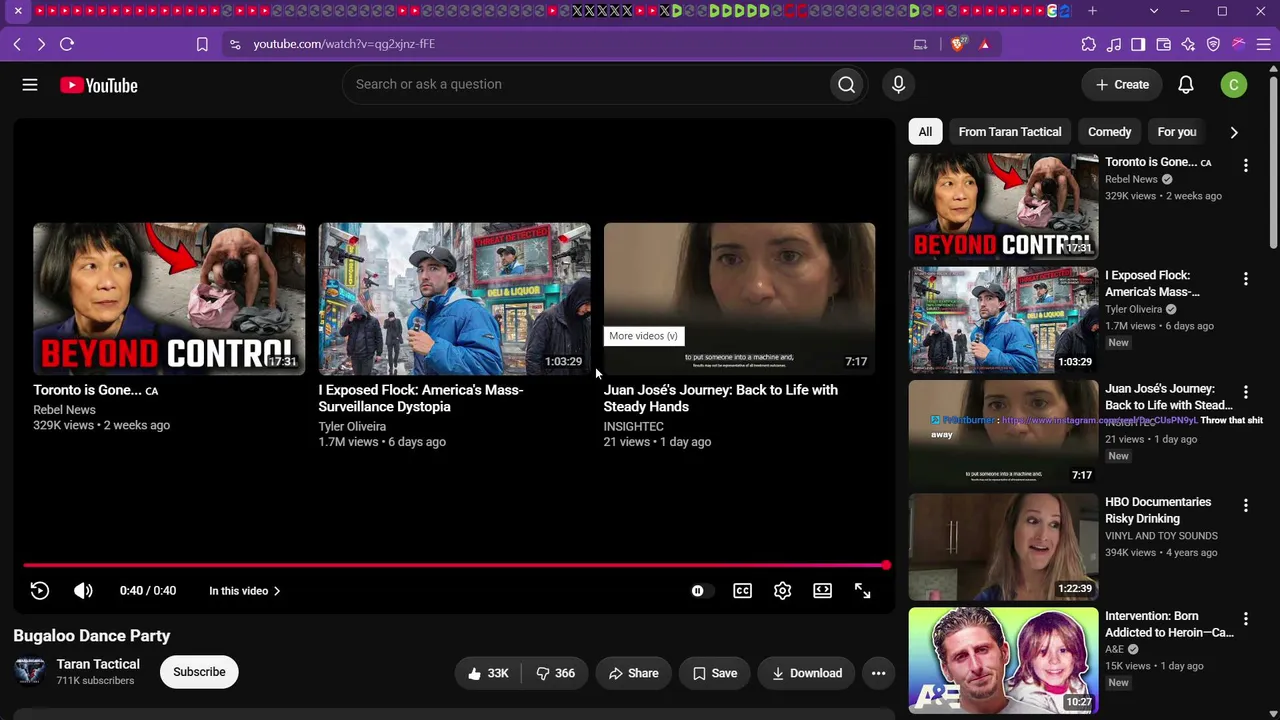
Task: Reload the current page
Action: [67, 44]
